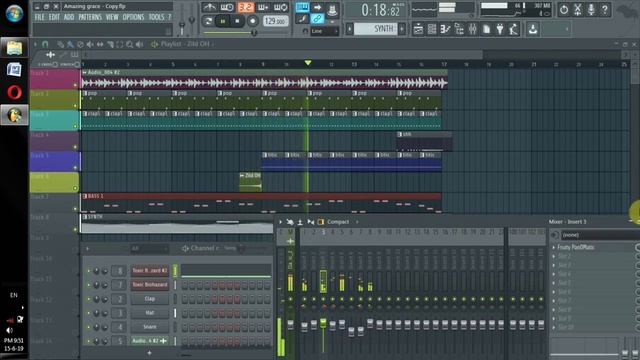Enable wait for input before recording
Viewport: 640px width, 360px height.
[x=227, y=7]
